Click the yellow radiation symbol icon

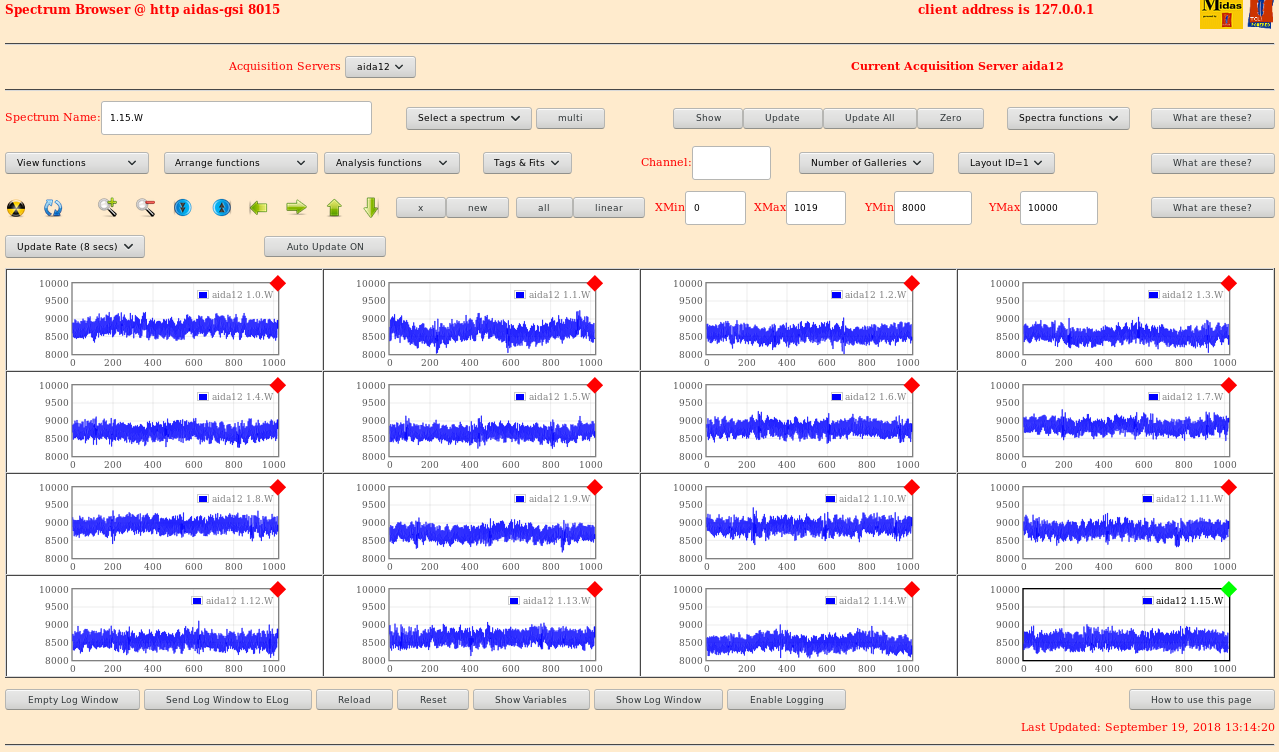[x=16, y=208]
